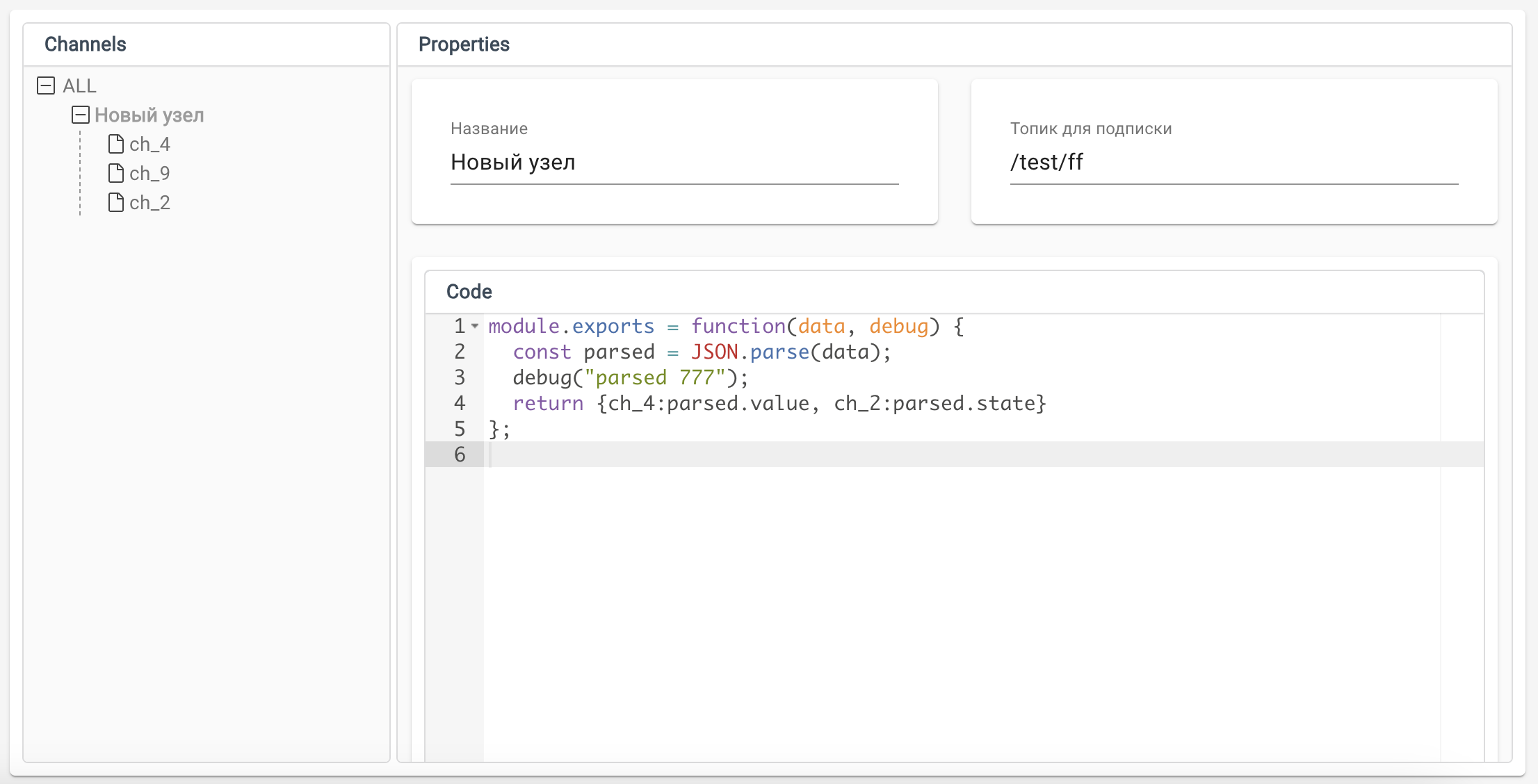
Task: Click the Code section title
Action: click(469, 291)
